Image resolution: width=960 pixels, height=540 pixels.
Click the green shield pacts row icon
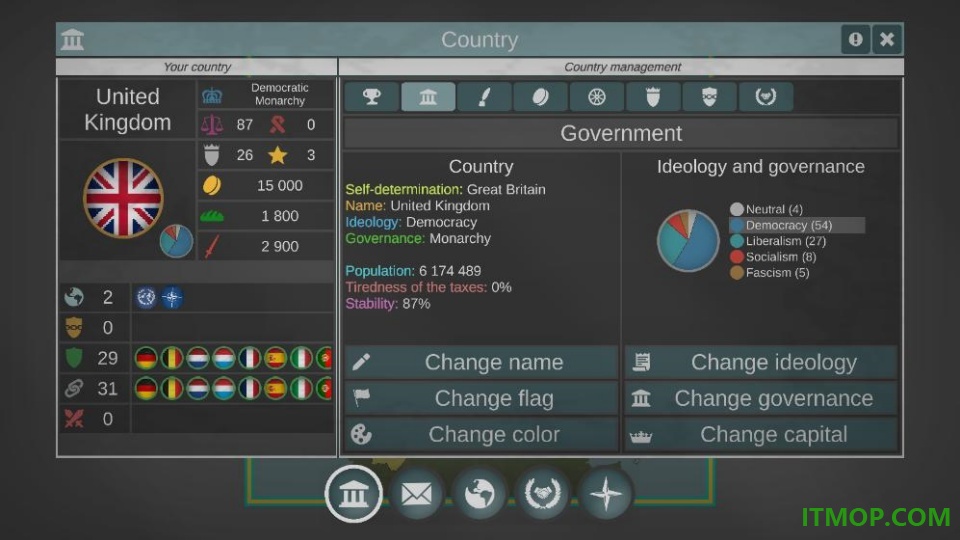(x=73, y=358)
